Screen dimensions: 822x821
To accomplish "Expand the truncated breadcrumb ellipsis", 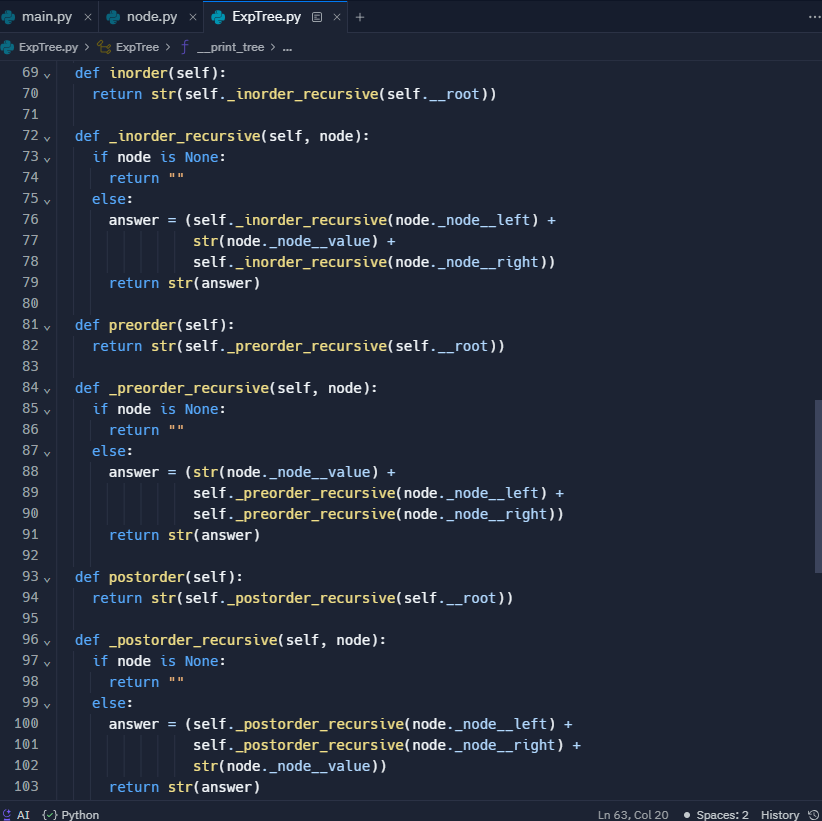I will click(x=287, y=46).
